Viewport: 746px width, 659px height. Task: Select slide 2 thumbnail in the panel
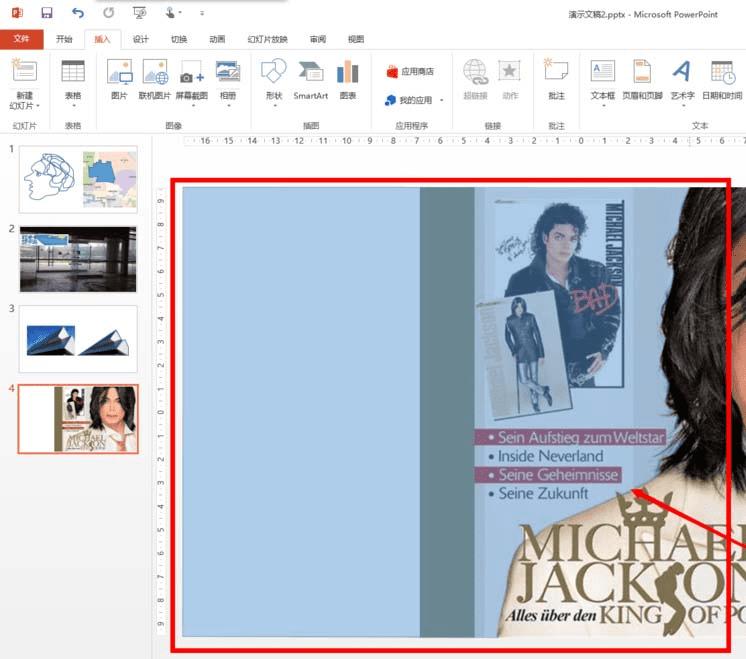tap(78, 258)
